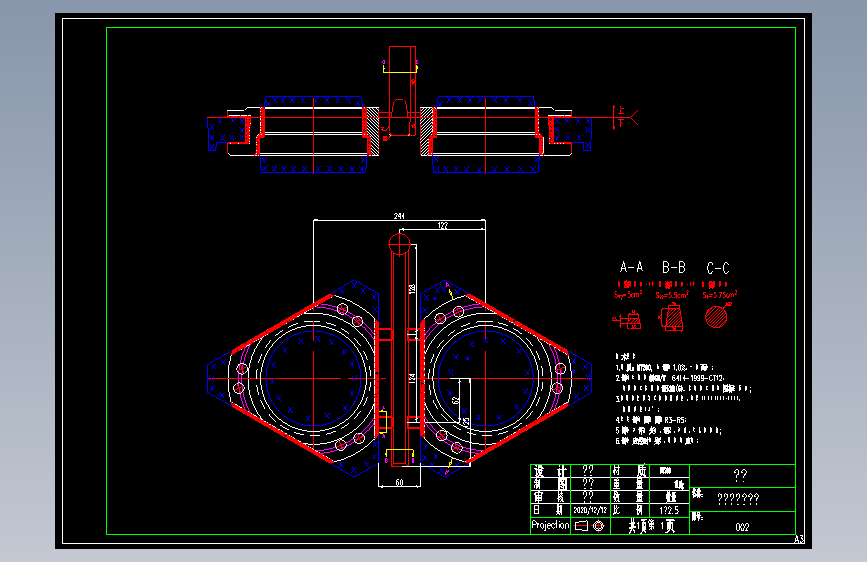
Task: Click the 1?2.5 scale value
Action: pos(669,510)
